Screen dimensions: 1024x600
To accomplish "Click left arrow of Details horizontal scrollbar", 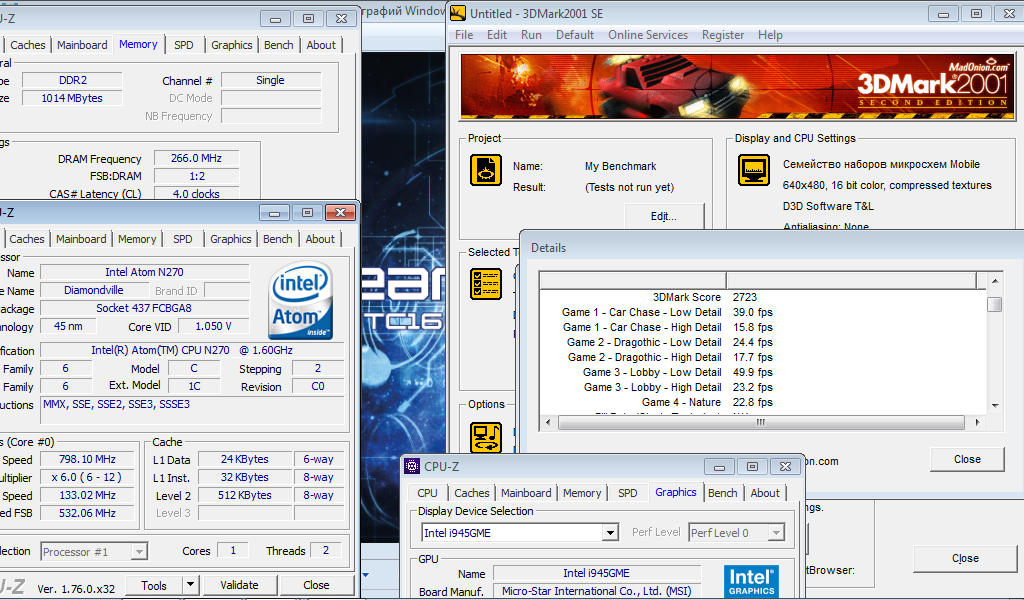I will (x=548, y=422).
